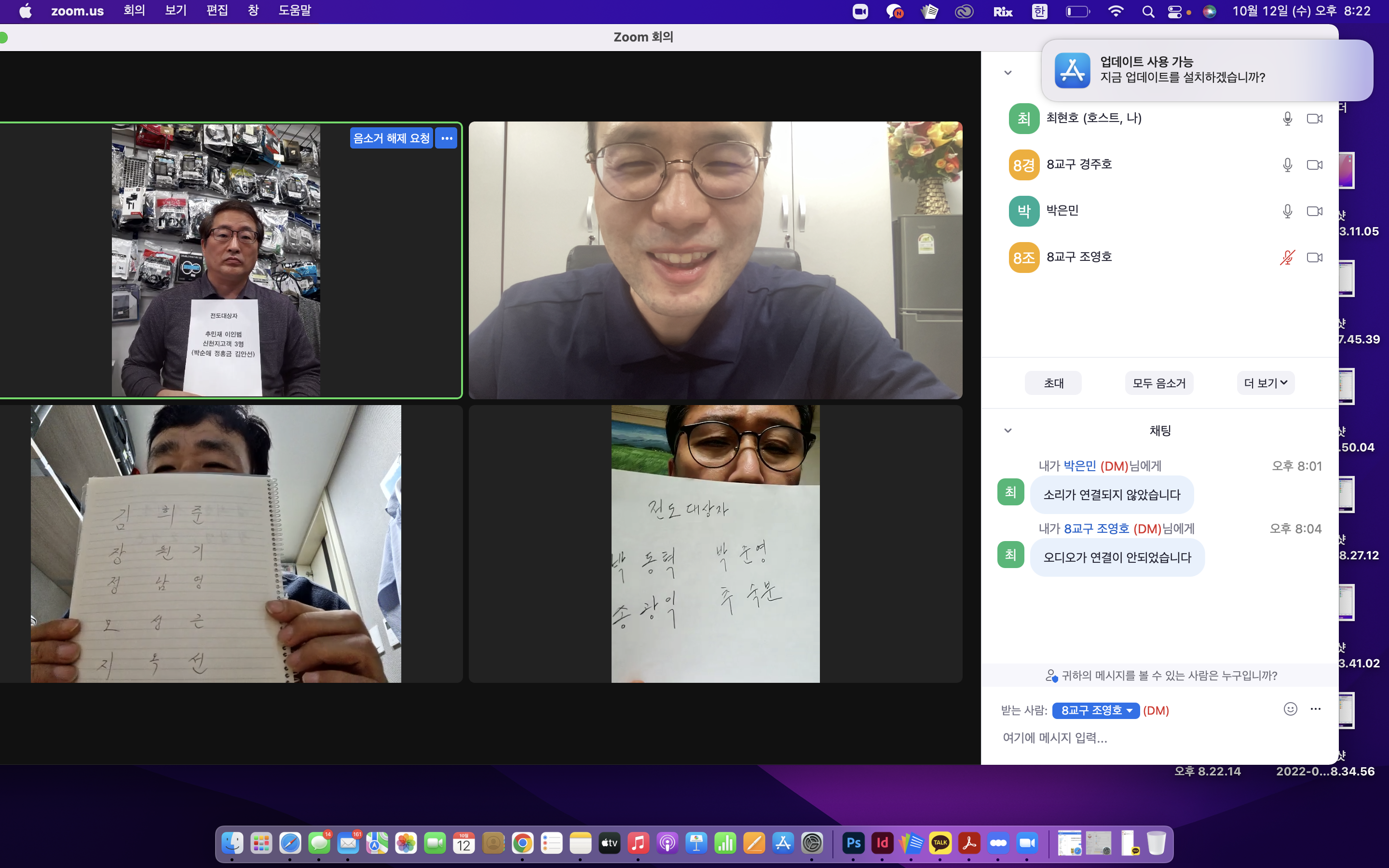
Task: Mute 박은민's microphone icon
Action: (x=1287, y=211)
